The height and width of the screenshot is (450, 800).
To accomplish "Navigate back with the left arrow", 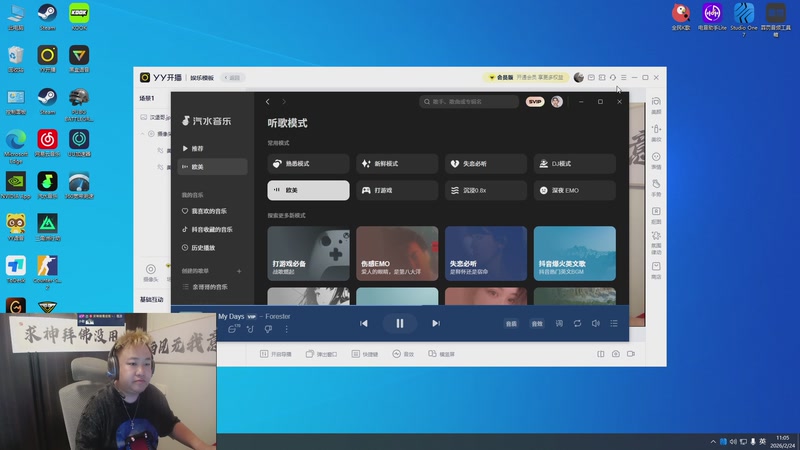I will [267, 102].
